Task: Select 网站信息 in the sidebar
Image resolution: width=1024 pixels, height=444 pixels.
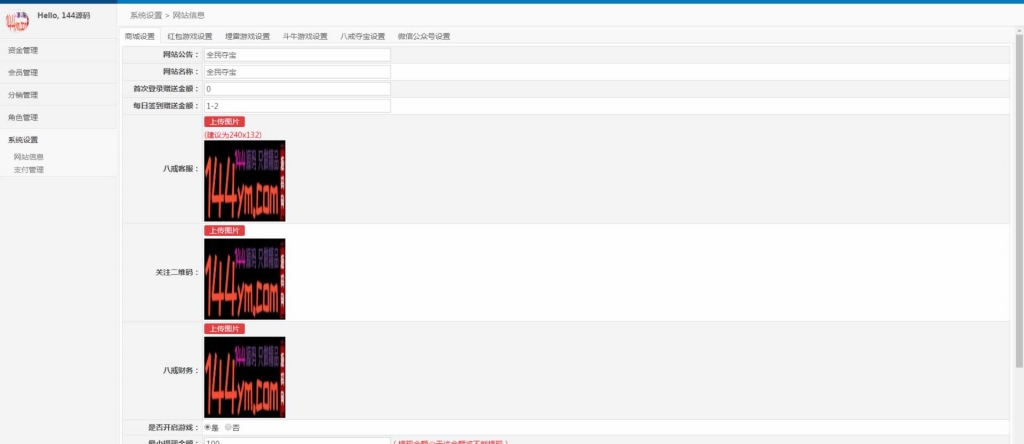Action: click(29, 157)
